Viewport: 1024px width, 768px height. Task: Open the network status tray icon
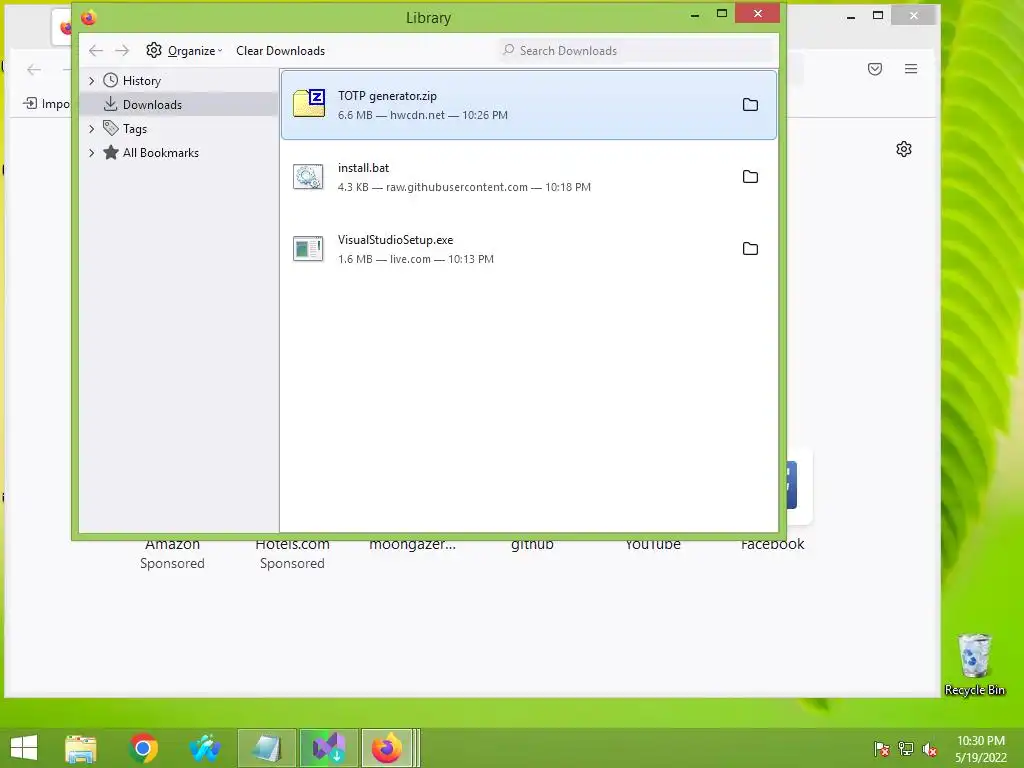point(906,749)
